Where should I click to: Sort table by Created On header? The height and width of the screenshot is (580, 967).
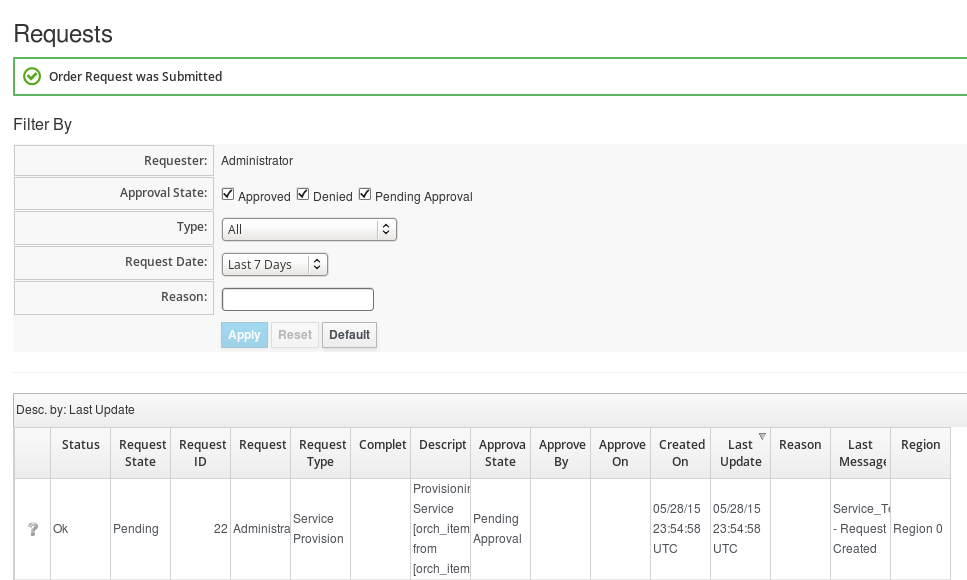(680, 453)
